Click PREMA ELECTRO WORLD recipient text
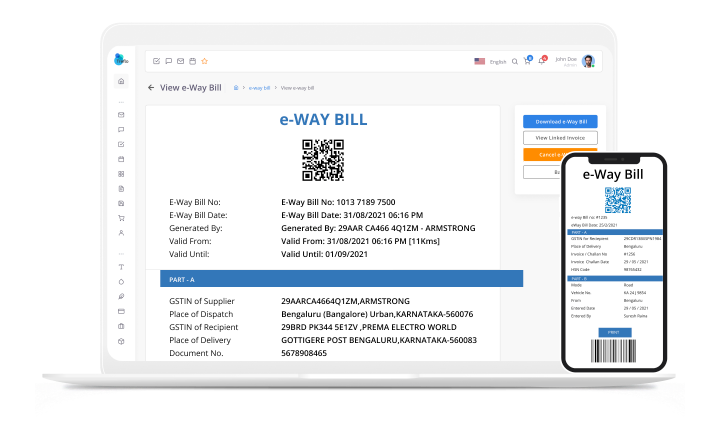Screen dimensions: 720x444 pos(410,327)
